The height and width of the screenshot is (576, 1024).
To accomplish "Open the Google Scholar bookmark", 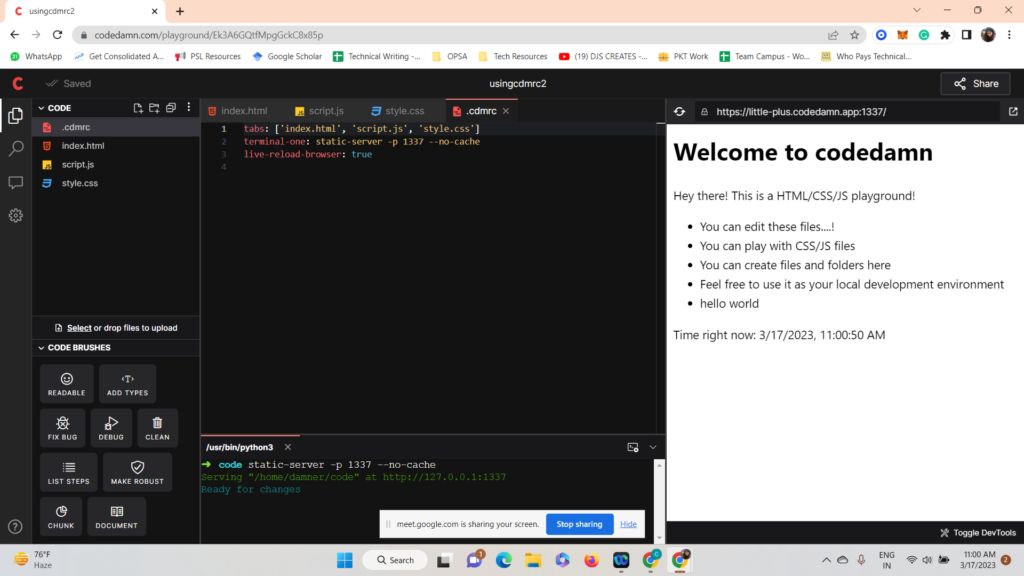I will pyautogui.click(x=287, y=57).
